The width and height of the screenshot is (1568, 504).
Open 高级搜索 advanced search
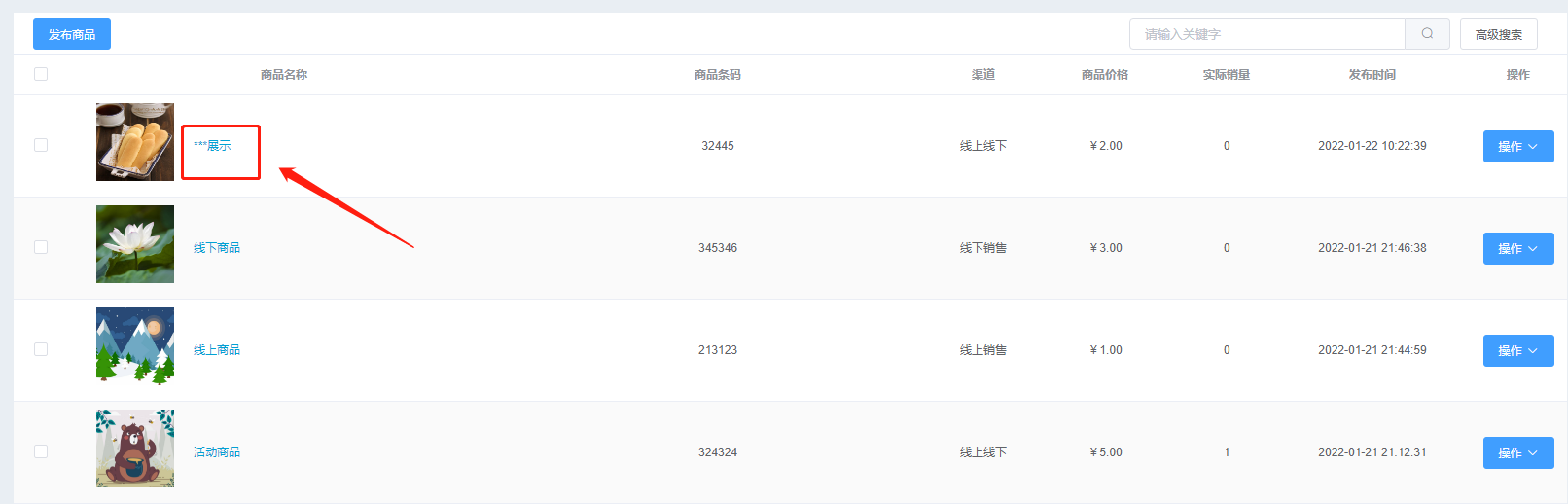(x=1499, y=34)
